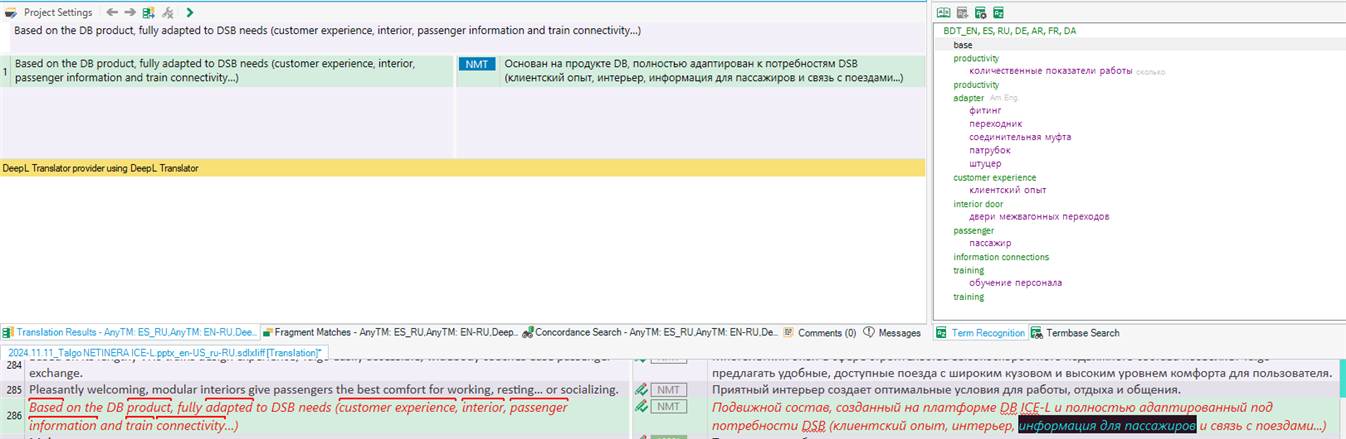Click the apply translation icon in toolbar
This screenshot has width=1346, height=439.
(x=148, y=13)
